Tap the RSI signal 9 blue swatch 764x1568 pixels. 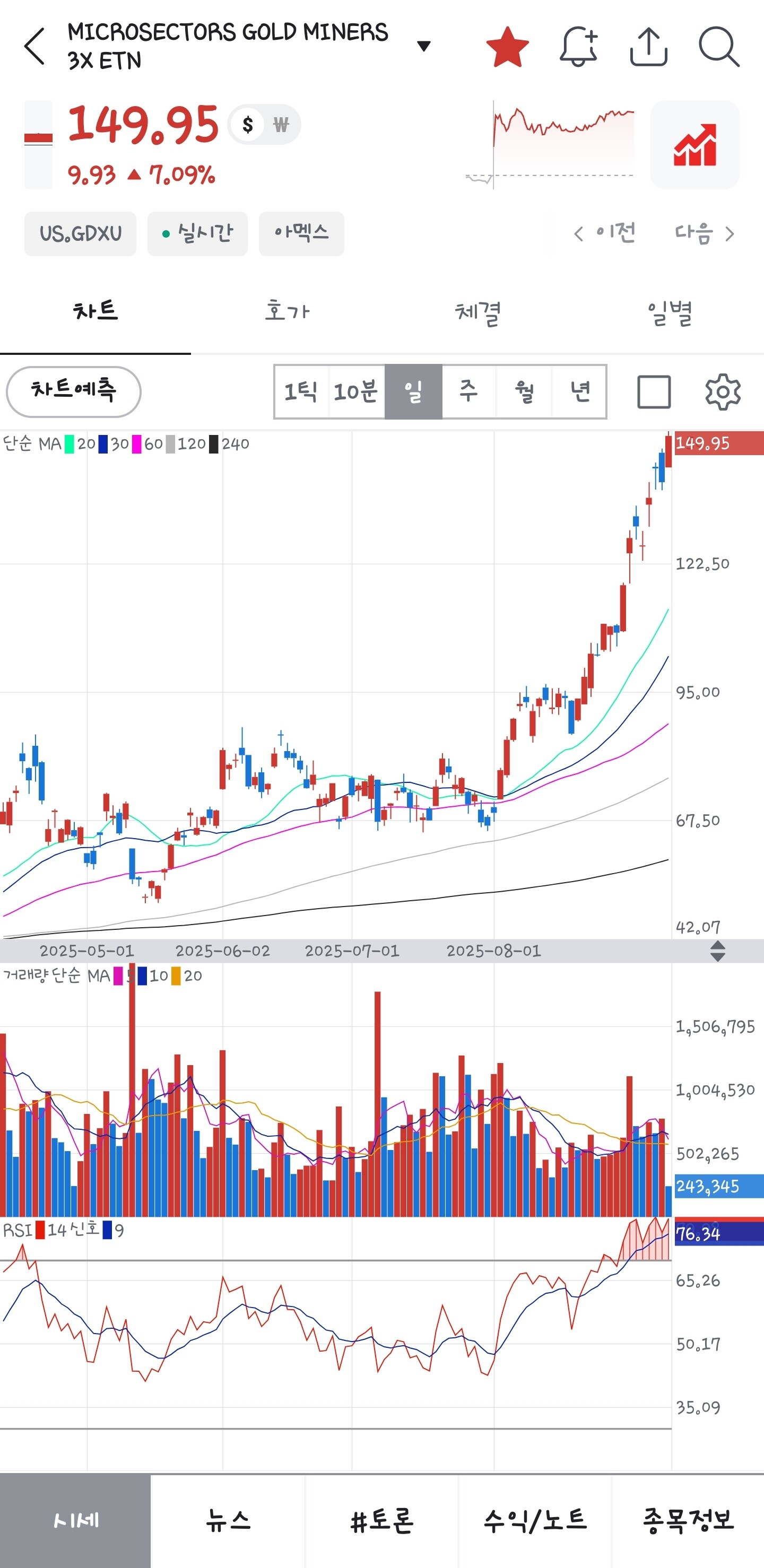(107, 1230)
